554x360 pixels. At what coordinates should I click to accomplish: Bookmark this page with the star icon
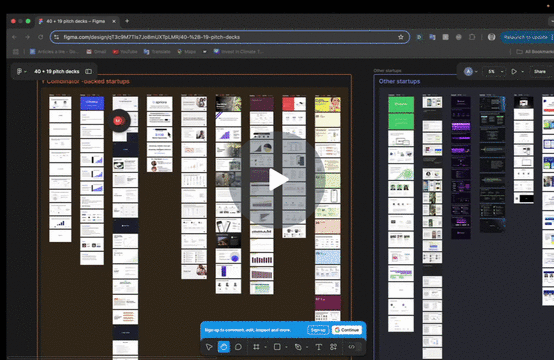point(401,37)
